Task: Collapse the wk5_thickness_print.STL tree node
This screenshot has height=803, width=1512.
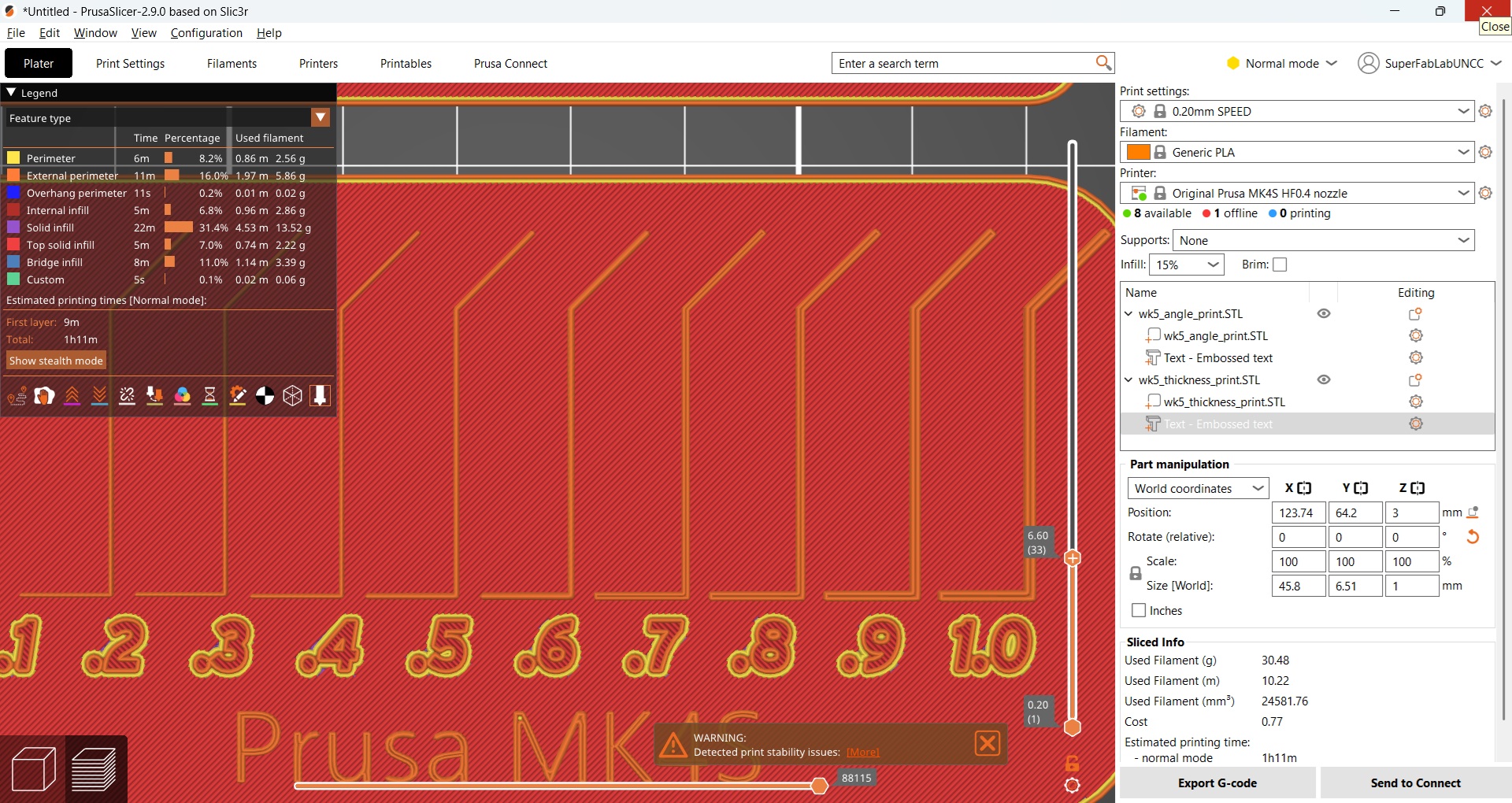Action: click(x=1128, y=379)
